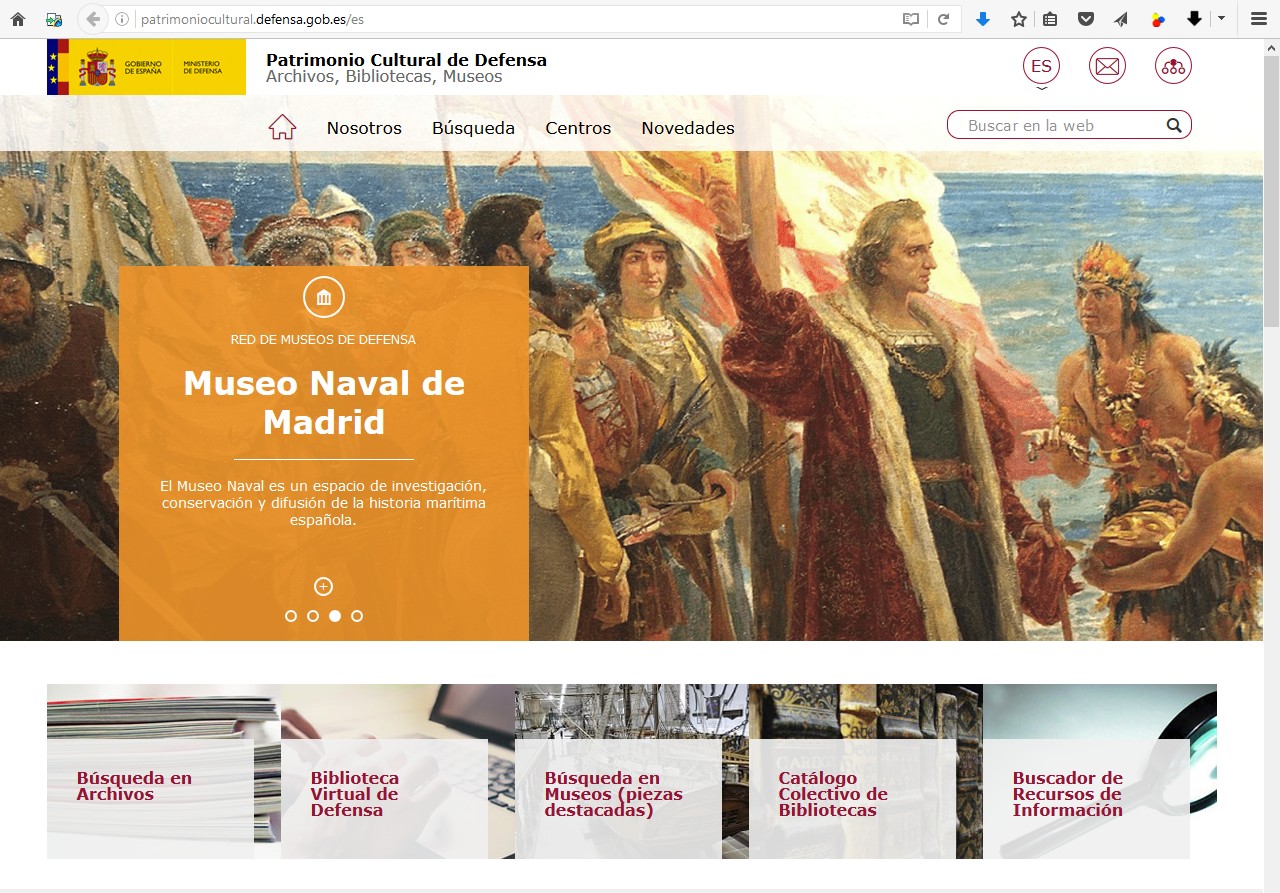Click the museum icon on orange banner
The height and width of the screenshot is (893, 1280).
pos(323,297)
